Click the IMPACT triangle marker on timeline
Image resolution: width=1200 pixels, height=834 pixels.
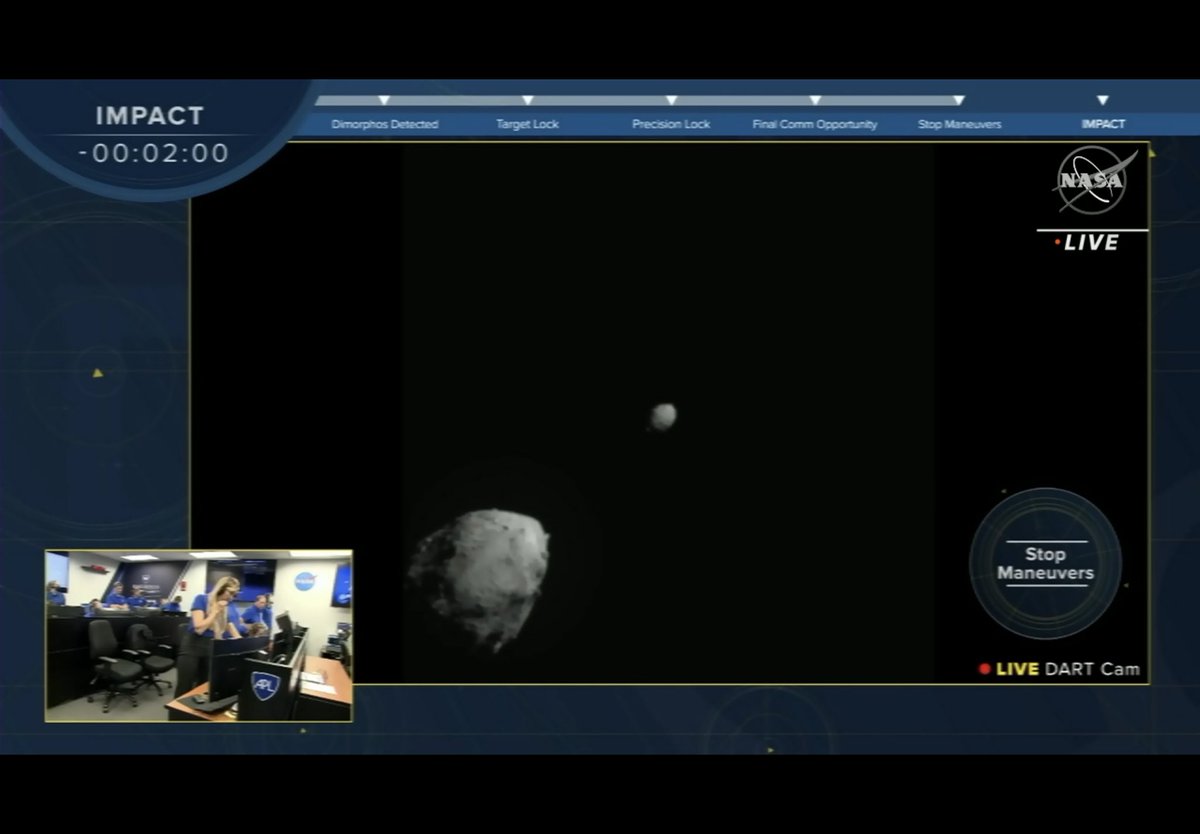pyautogui.click(x=1103, y=100)
